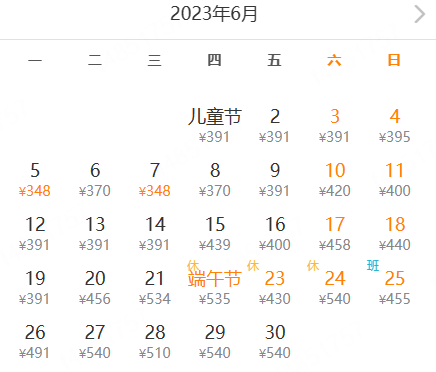Select June 9 date cell

pyautogui.click(x=275, y=180)
